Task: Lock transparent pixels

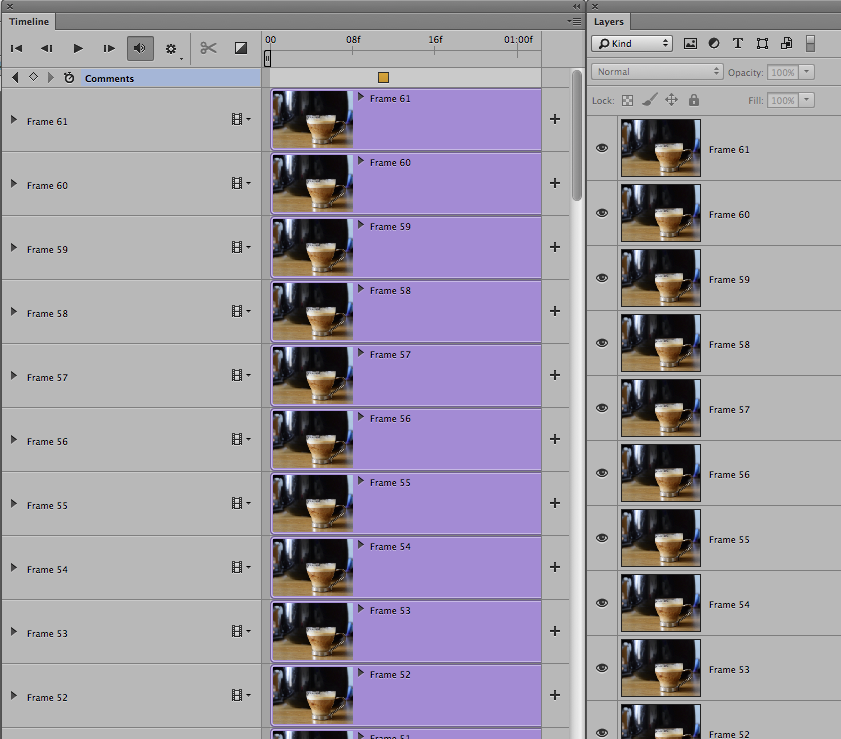Action: pyautogui.click(x=628, y=100)
